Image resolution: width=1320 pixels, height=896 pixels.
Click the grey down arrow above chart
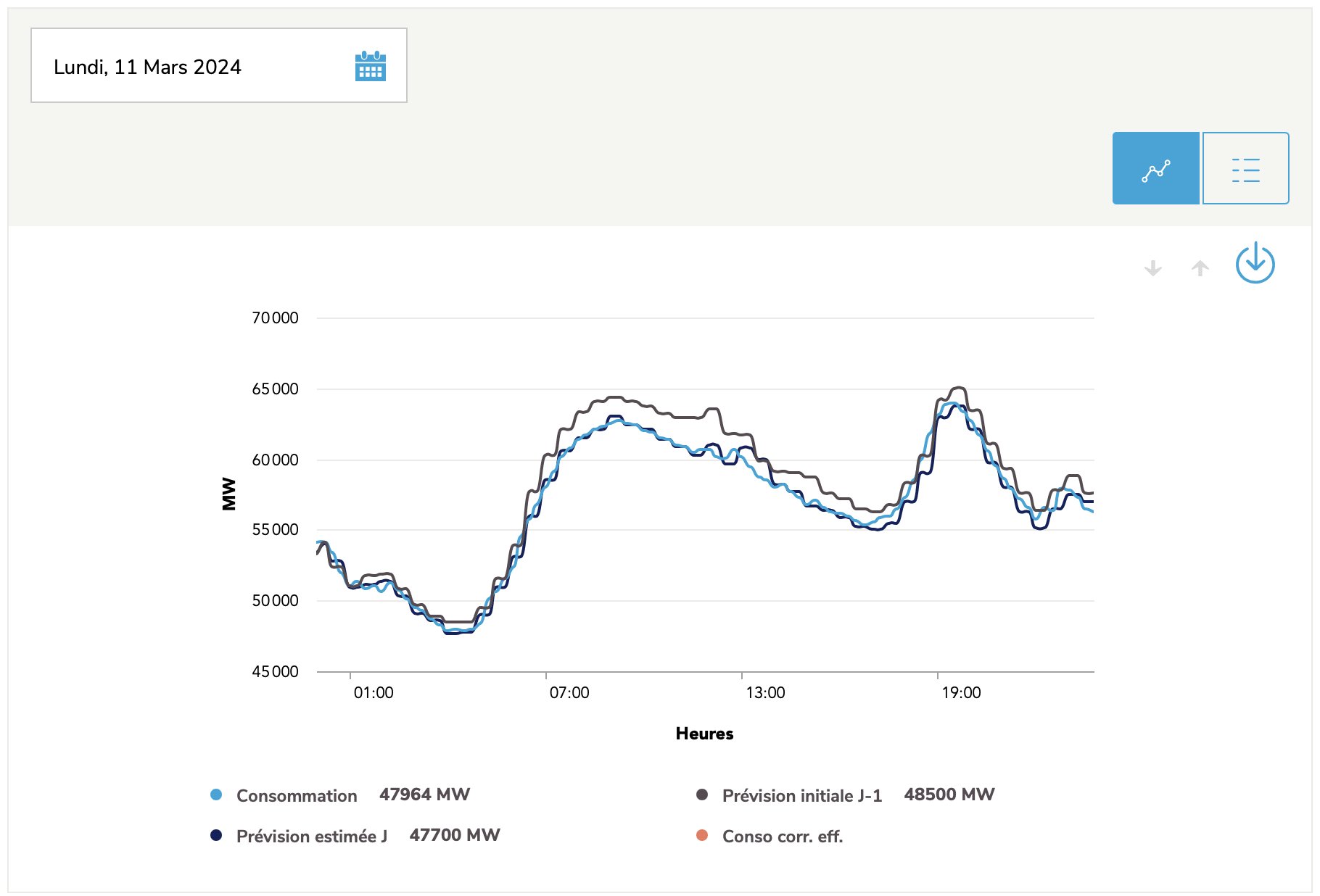pyautogui.click(x=1152, y=268)
